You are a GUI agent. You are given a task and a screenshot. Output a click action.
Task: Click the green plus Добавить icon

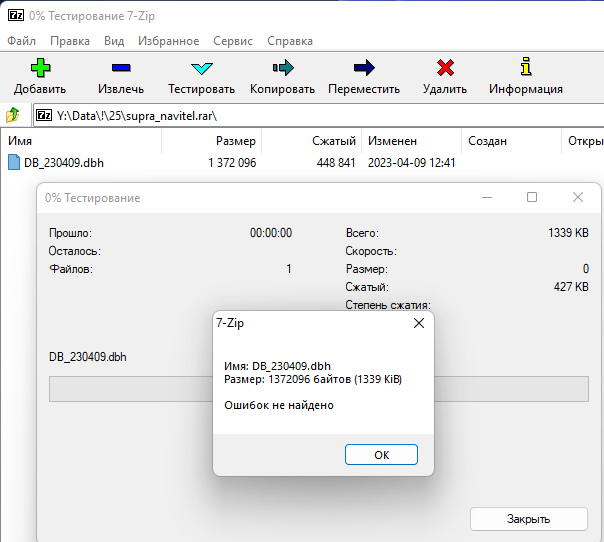(x=40, y=69)
